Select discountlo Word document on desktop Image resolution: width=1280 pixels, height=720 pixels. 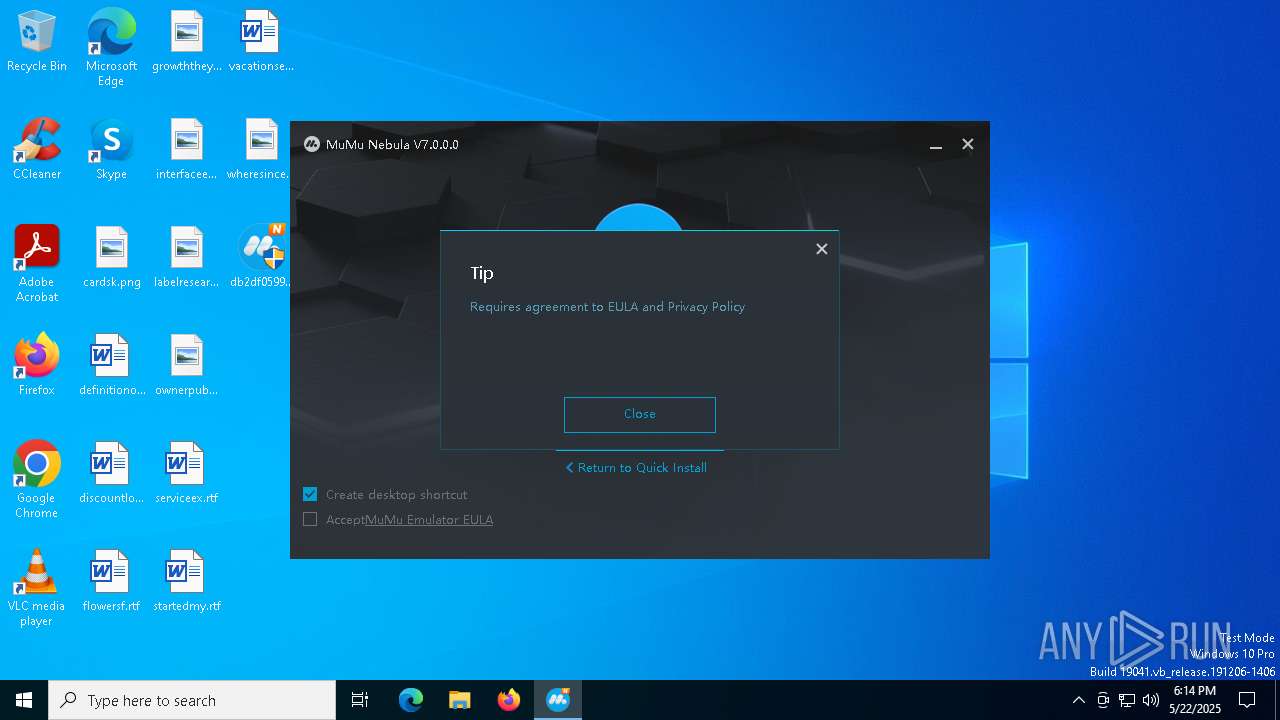(111, 474)
